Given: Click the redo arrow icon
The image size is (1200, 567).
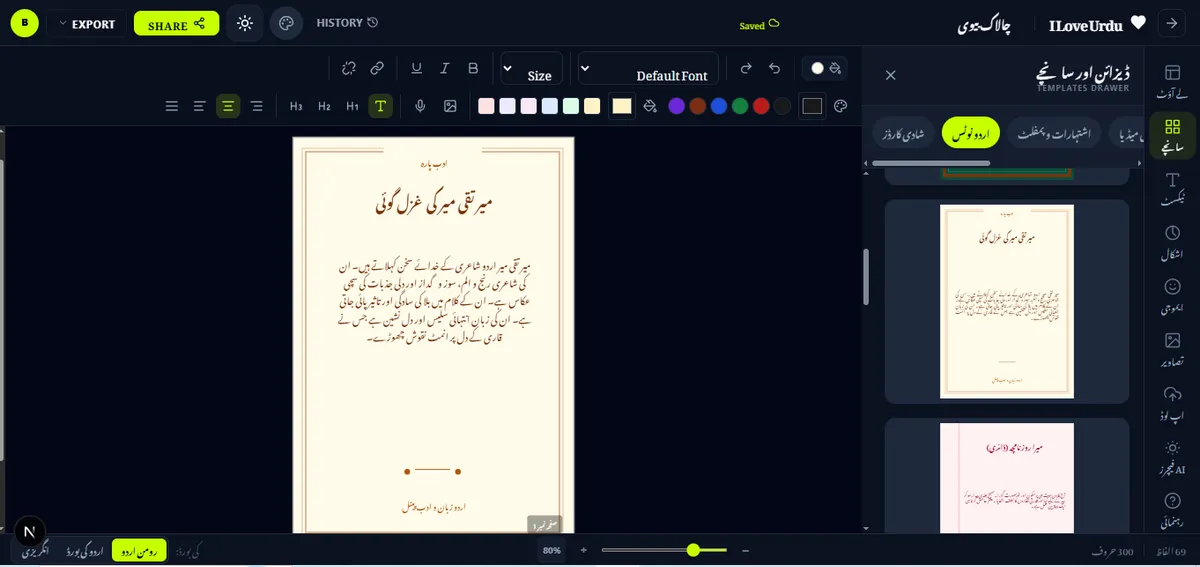Looking at the screenshot, I should [x=745, y=68].
